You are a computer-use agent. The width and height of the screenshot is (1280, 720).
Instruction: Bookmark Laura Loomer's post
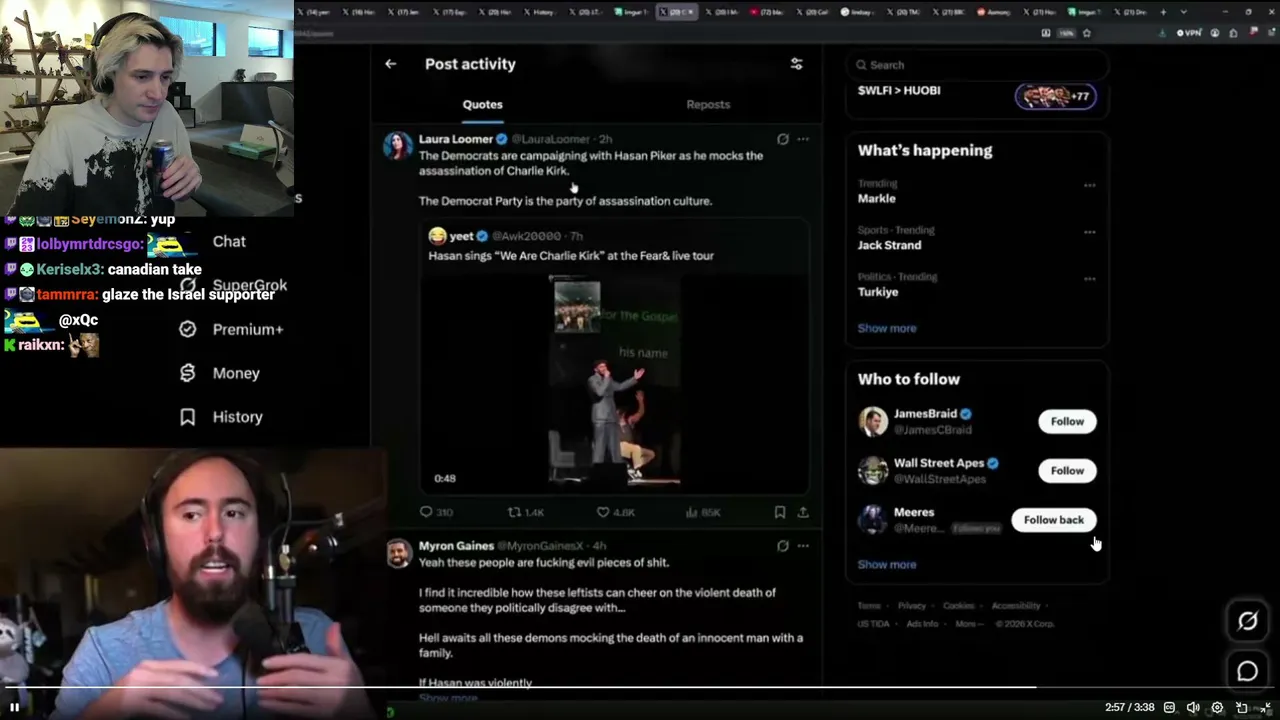click(780, 512)
